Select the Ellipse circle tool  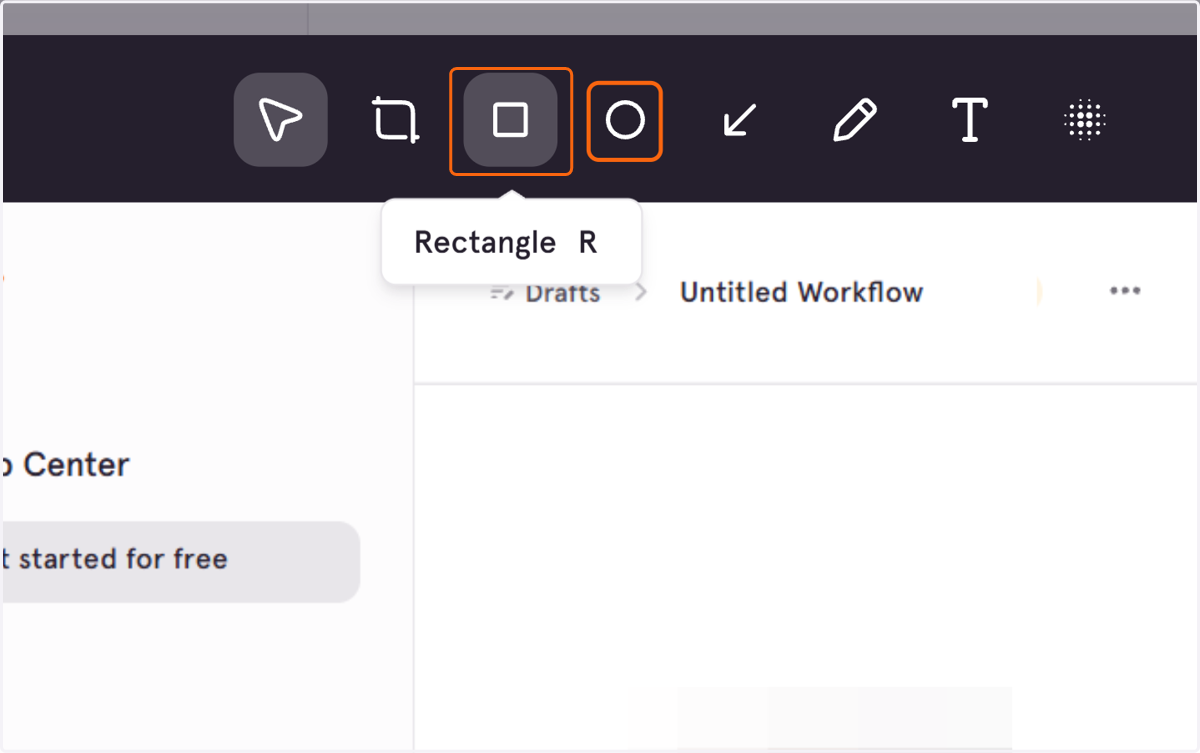pos(625,121)
